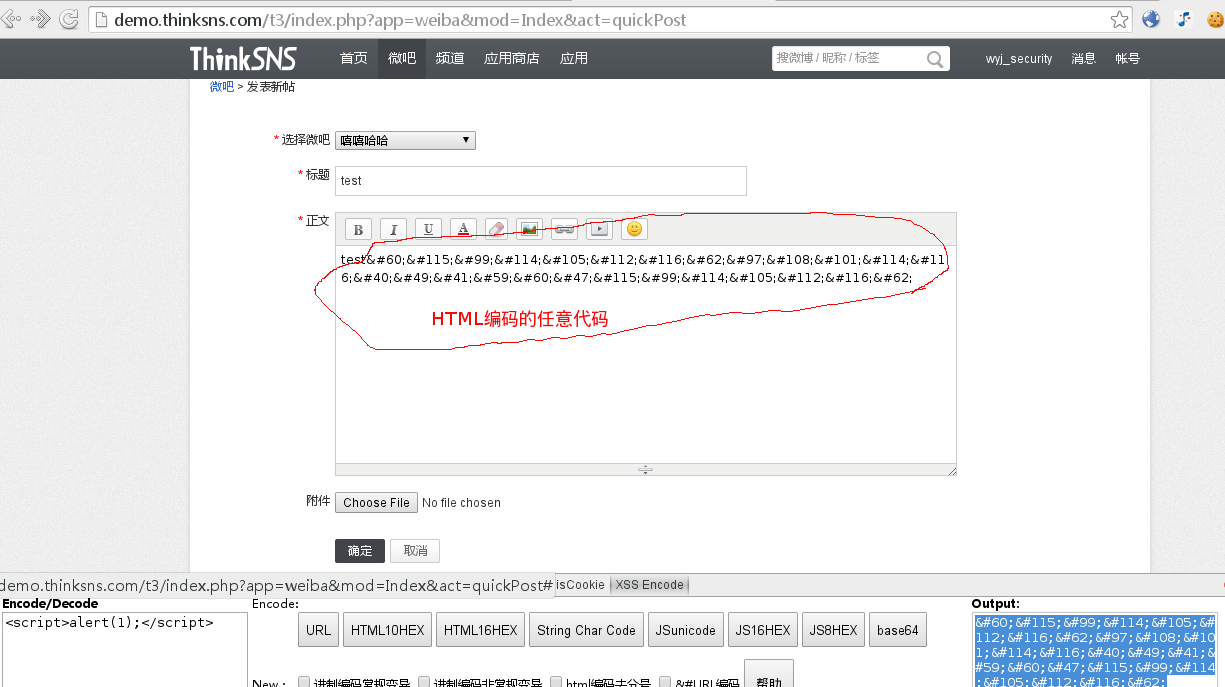This screenshot has height=687, width=1225.
Task: Open the 消息 menu
Action: coord(1084,59)
